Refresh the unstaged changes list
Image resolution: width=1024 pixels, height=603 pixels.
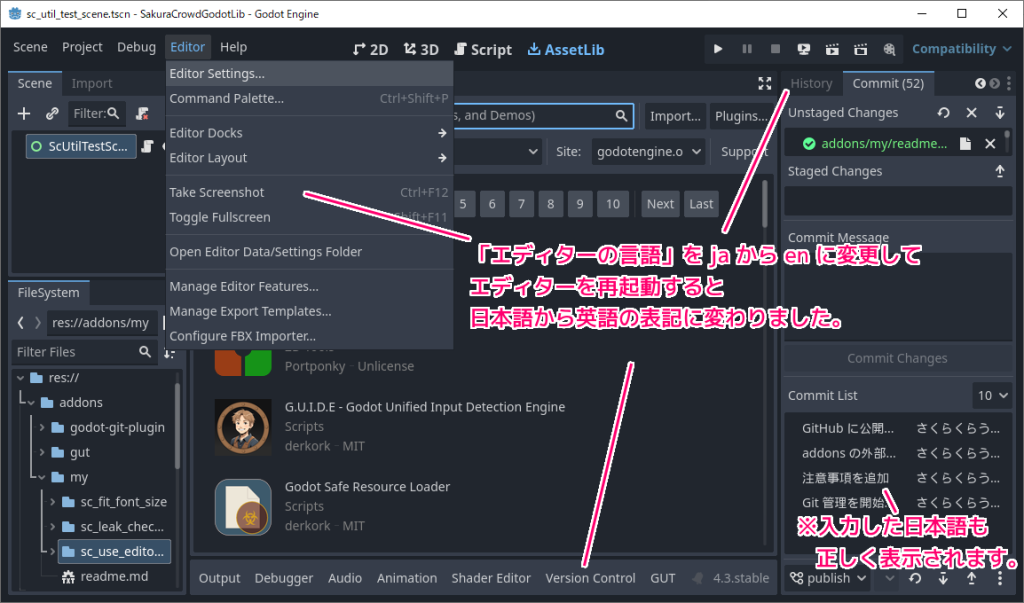point(943,113)
